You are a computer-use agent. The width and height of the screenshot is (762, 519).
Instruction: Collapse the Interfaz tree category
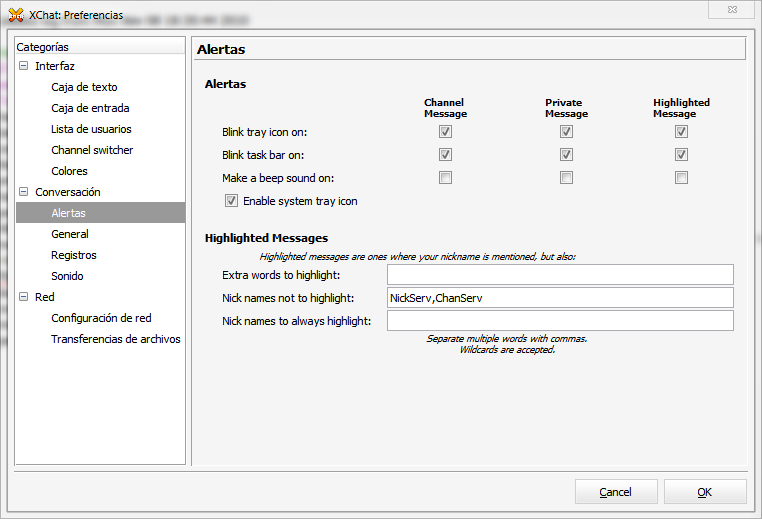click(23, 66)
